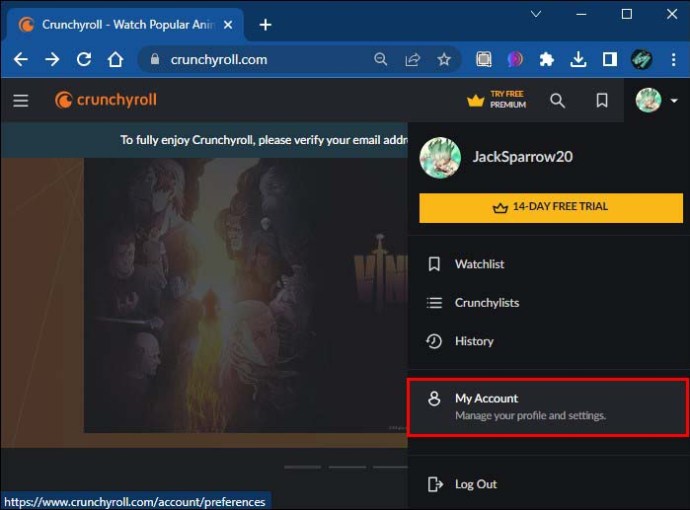Open watchlist via header bookmark icon
690x510 pixels.
click(602, 100)
